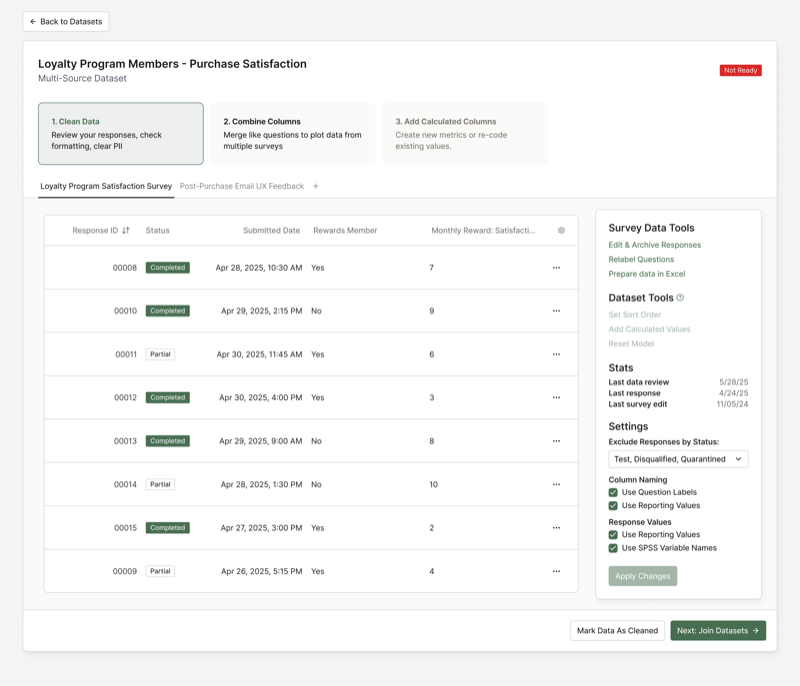The height and width of the screenshot is (686, 800).
Task: Open row actions menu for response 00014
Action: pyautogui.click(x=556, y=485)
